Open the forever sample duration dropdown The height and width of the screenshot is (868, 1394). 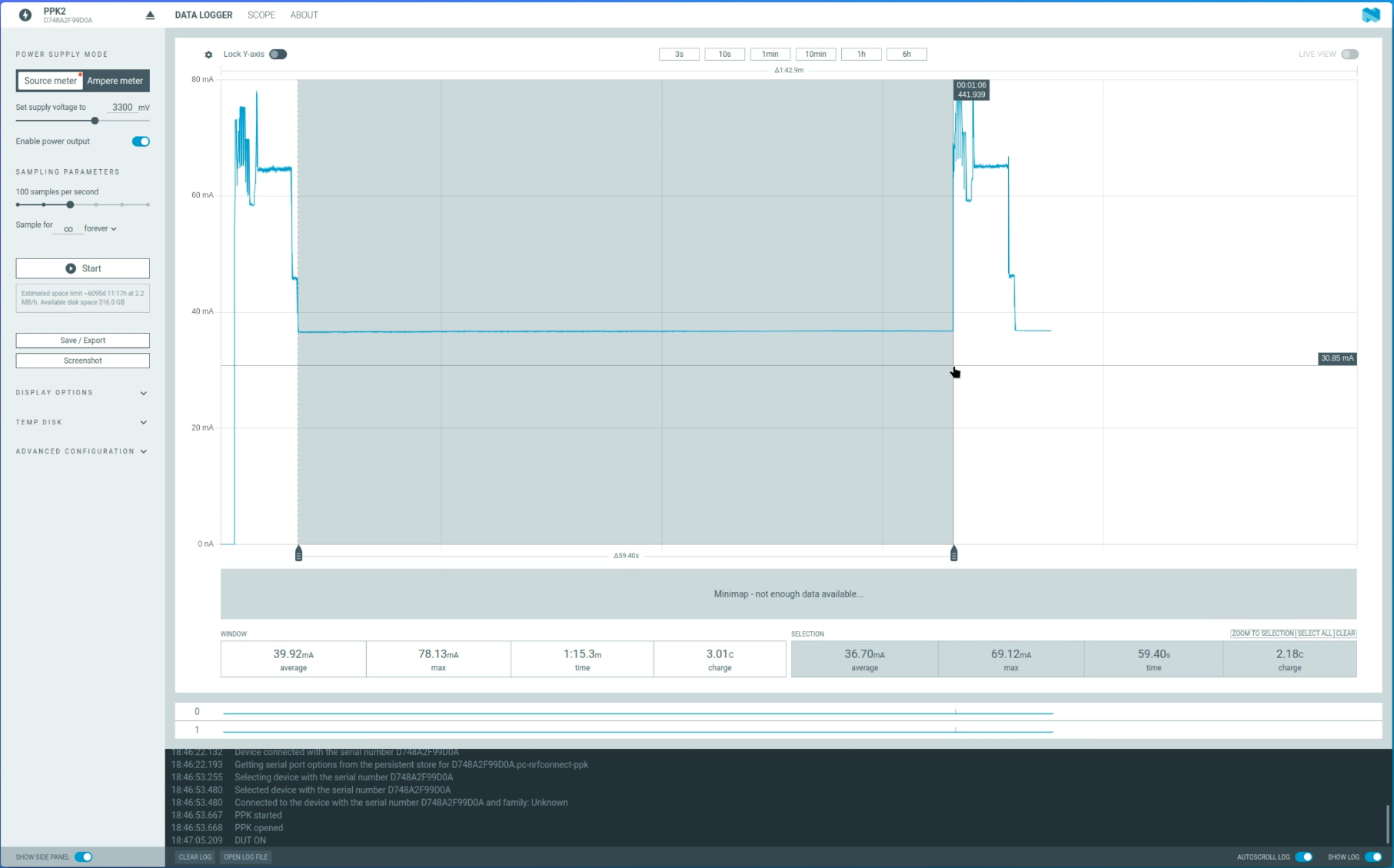[100, 228]
